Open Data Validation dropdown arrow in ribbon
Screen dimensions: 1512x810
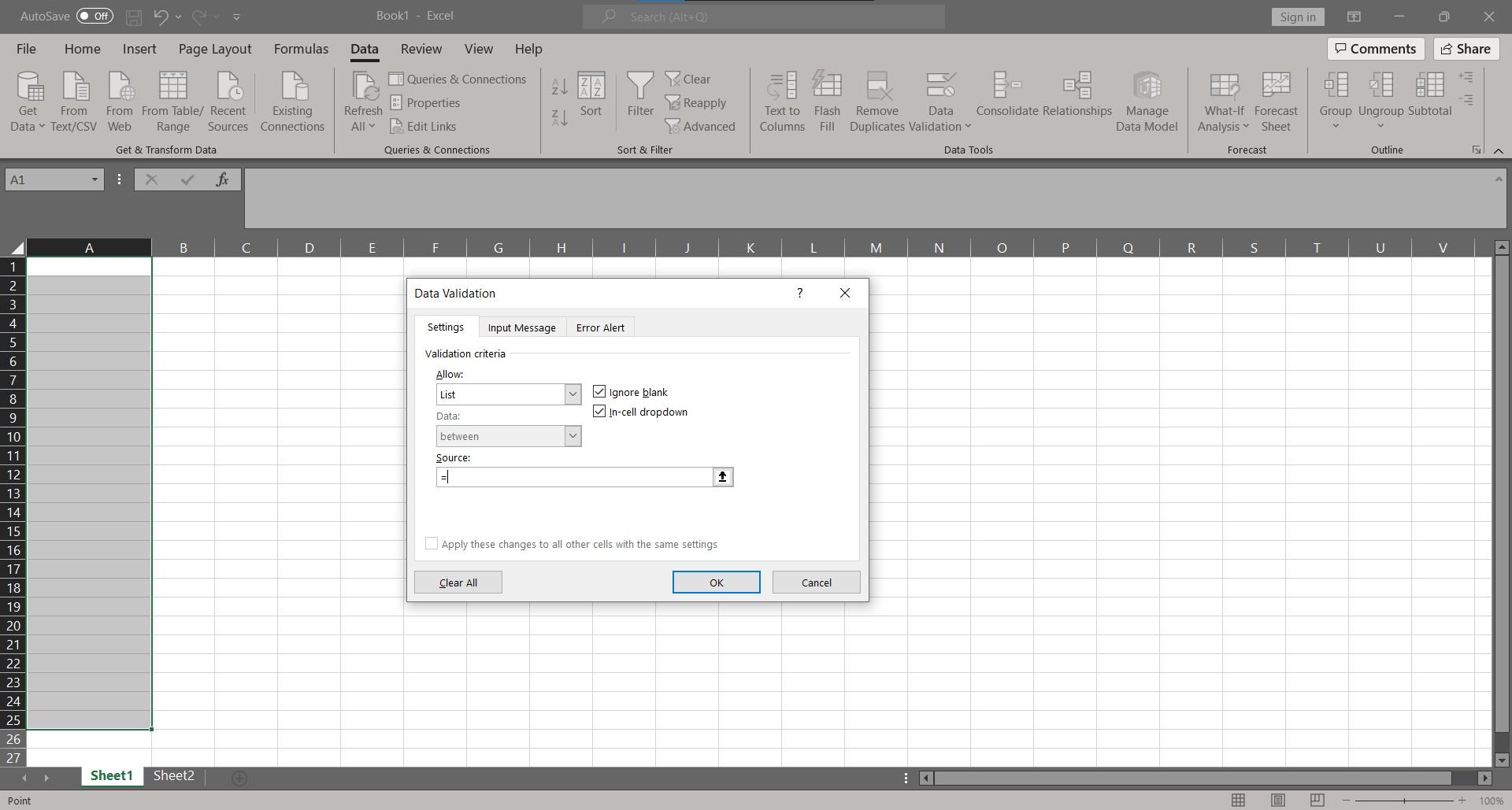coord(968,127)
